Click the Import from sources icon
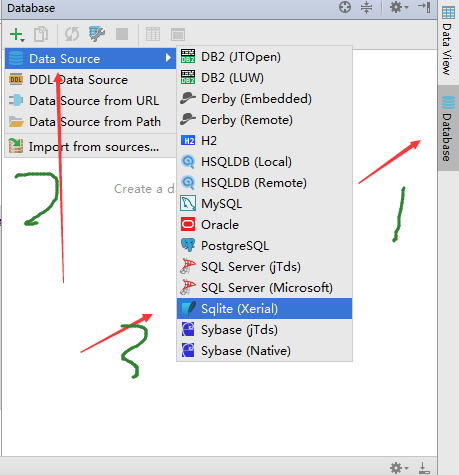 pyautogui.click(x=16, y=146)
